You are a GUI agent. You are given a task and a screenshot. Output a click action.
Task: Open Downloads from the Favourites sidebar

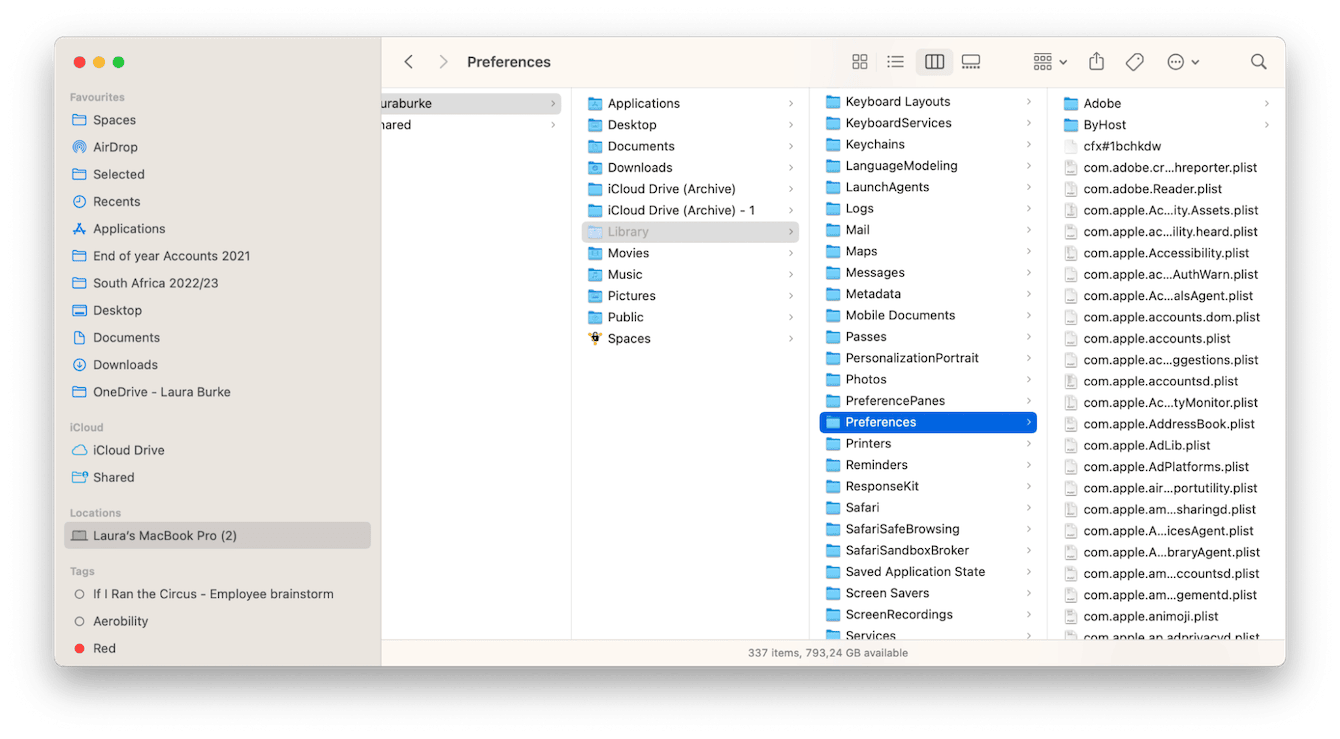coord(124,364)
